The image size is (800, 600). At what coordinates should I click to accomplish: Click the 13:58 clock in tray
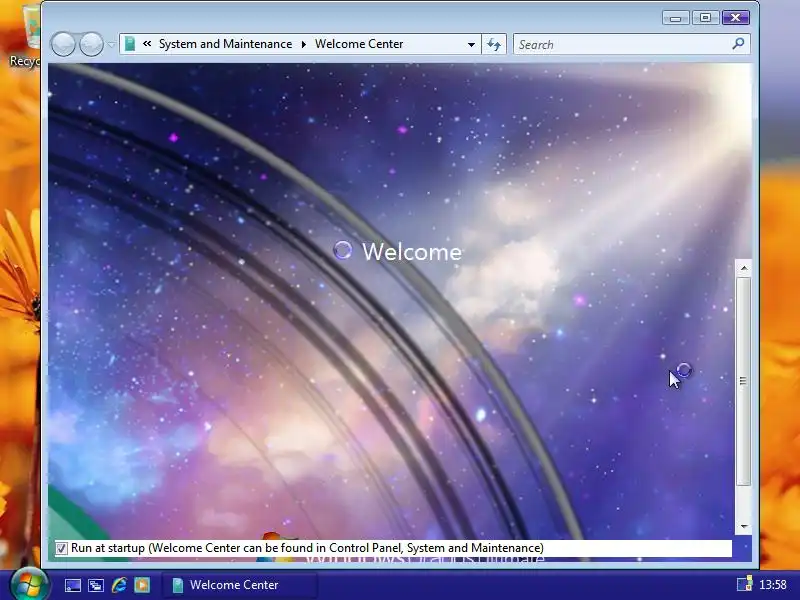pyautogui.click(x=772, y=584)
